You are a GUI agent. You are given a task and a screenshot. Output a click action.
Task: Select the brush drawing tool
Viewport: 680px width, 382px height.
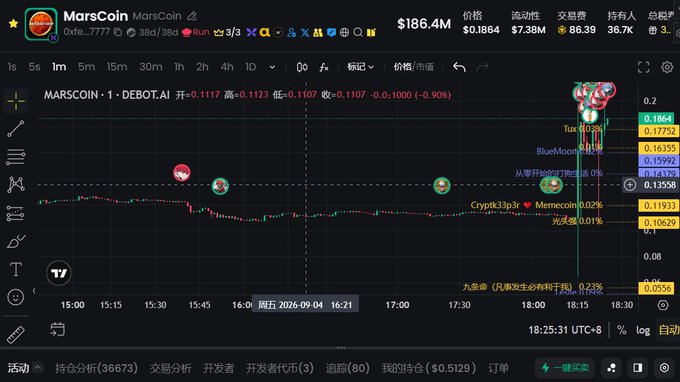[16, 242]
